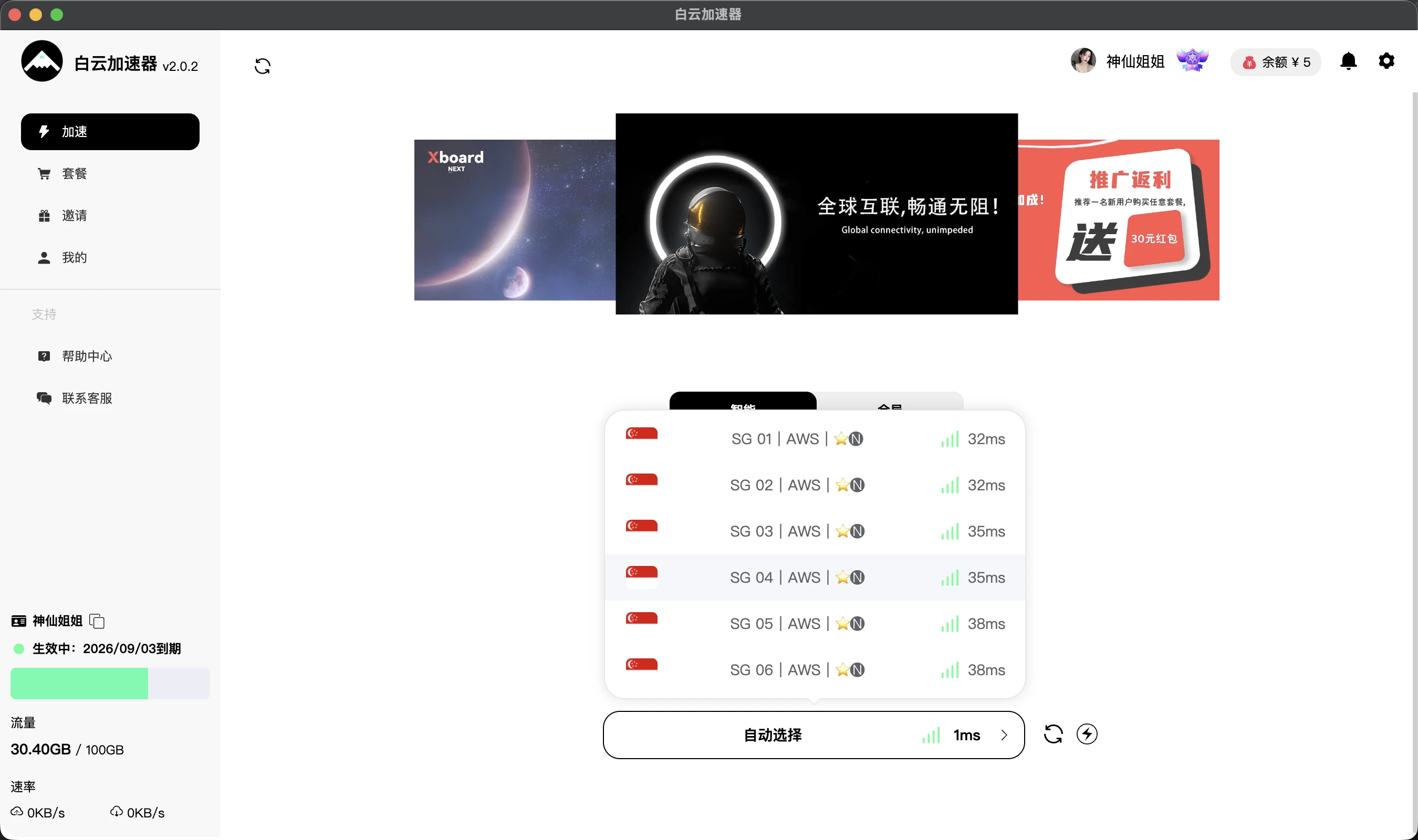Click the traffic usage progress bar

(110, 683)
